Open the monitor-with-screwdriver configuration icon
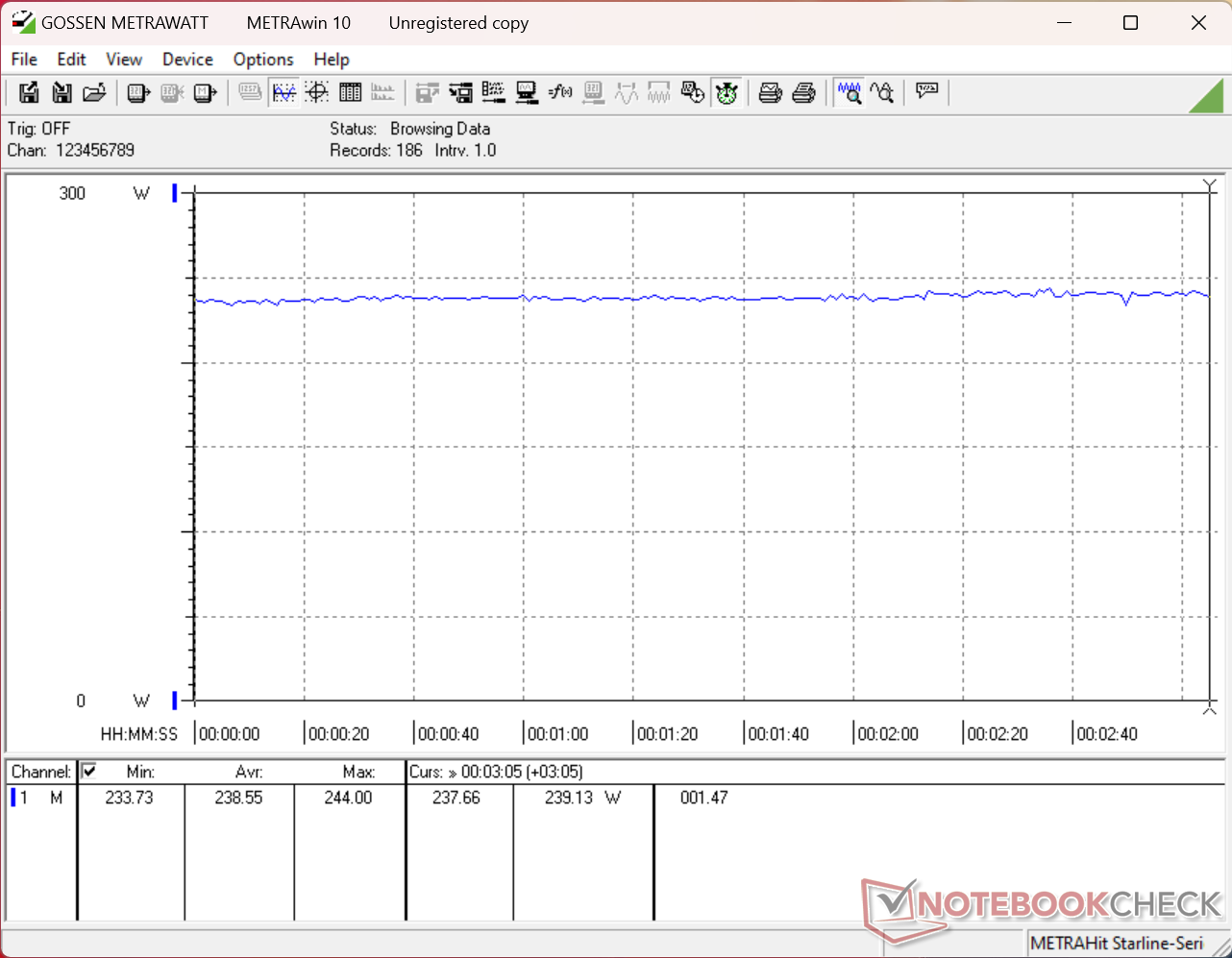 click(x=527, y=92)
